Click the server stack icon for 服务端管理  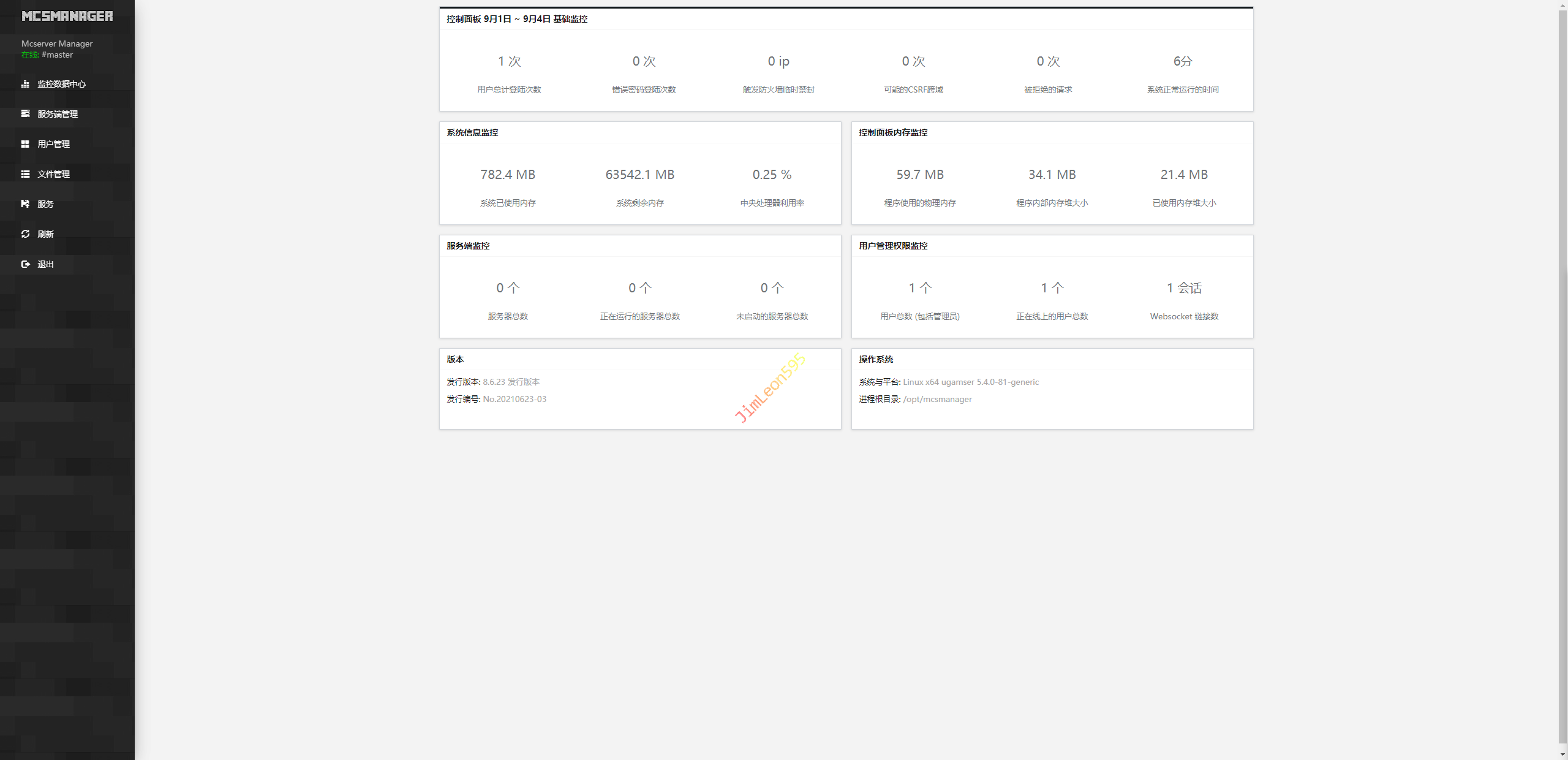[x=25, y=114]
